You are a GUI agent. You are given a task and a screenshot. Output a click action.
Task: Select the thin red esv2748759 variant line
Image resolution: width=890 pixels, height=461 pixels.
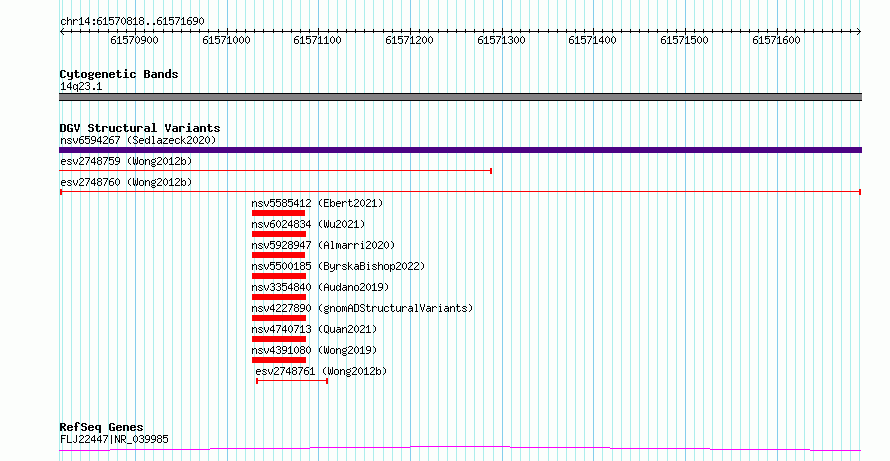275,171
